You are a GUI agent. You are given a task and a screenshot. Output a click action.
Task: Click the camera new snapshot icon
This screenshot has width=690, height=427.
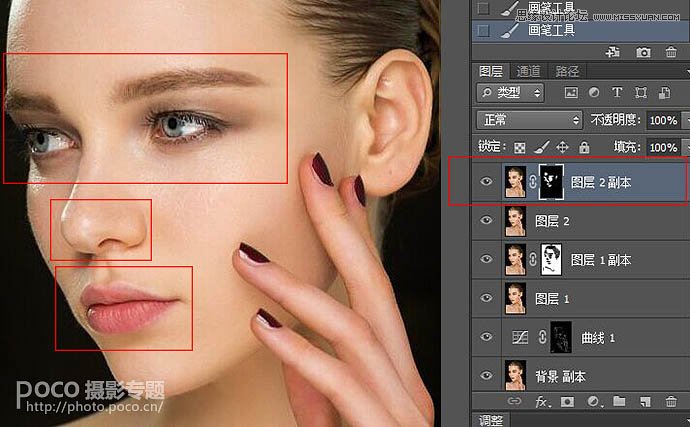[x=643, y=52]
